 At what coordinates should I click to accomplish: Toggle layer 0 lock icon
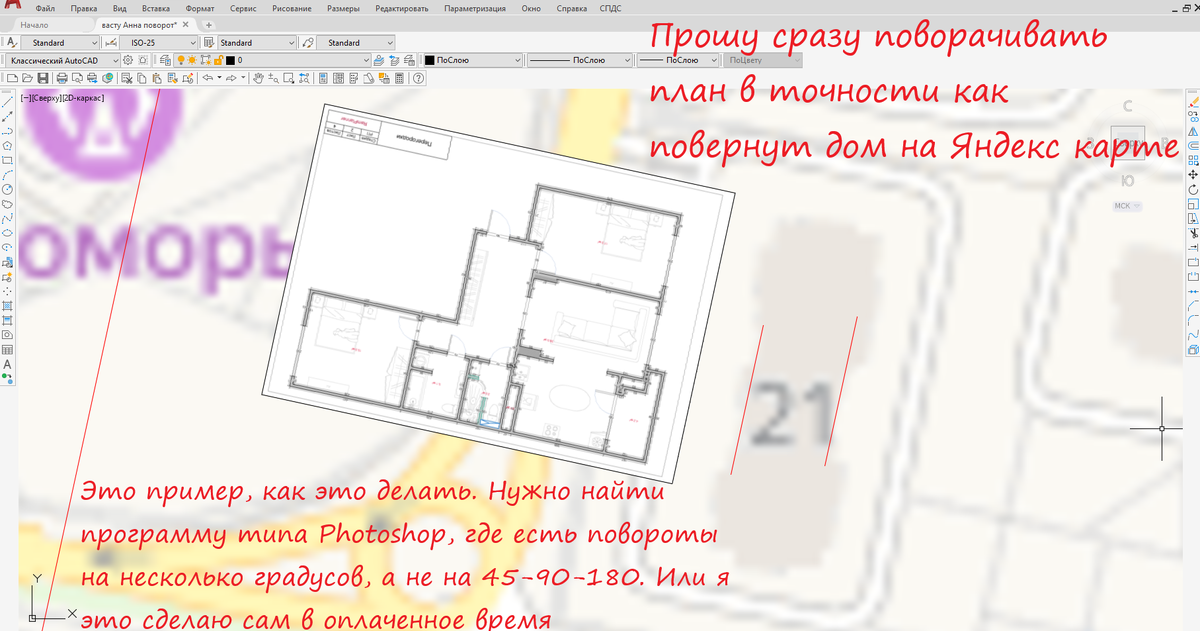coord(218,60)
